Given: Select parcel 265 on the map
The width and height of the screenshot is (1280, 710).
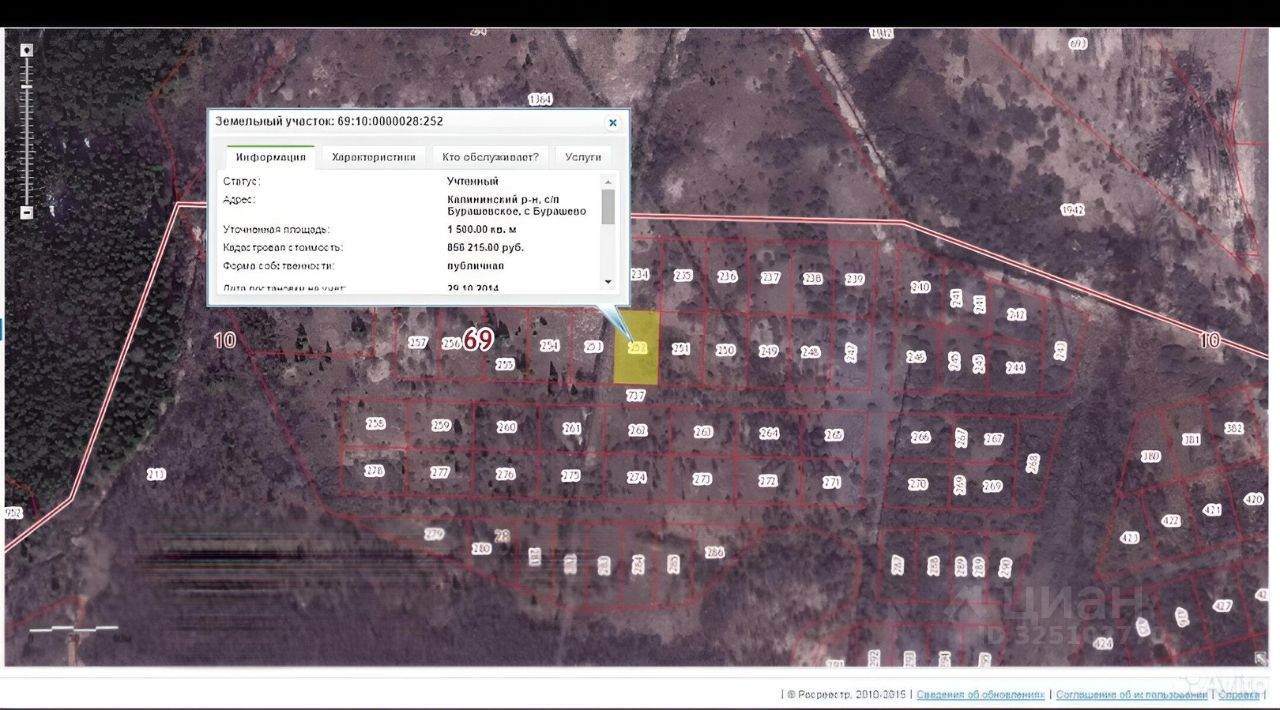Looking at the screenshot, I should (x=834, y=435).
